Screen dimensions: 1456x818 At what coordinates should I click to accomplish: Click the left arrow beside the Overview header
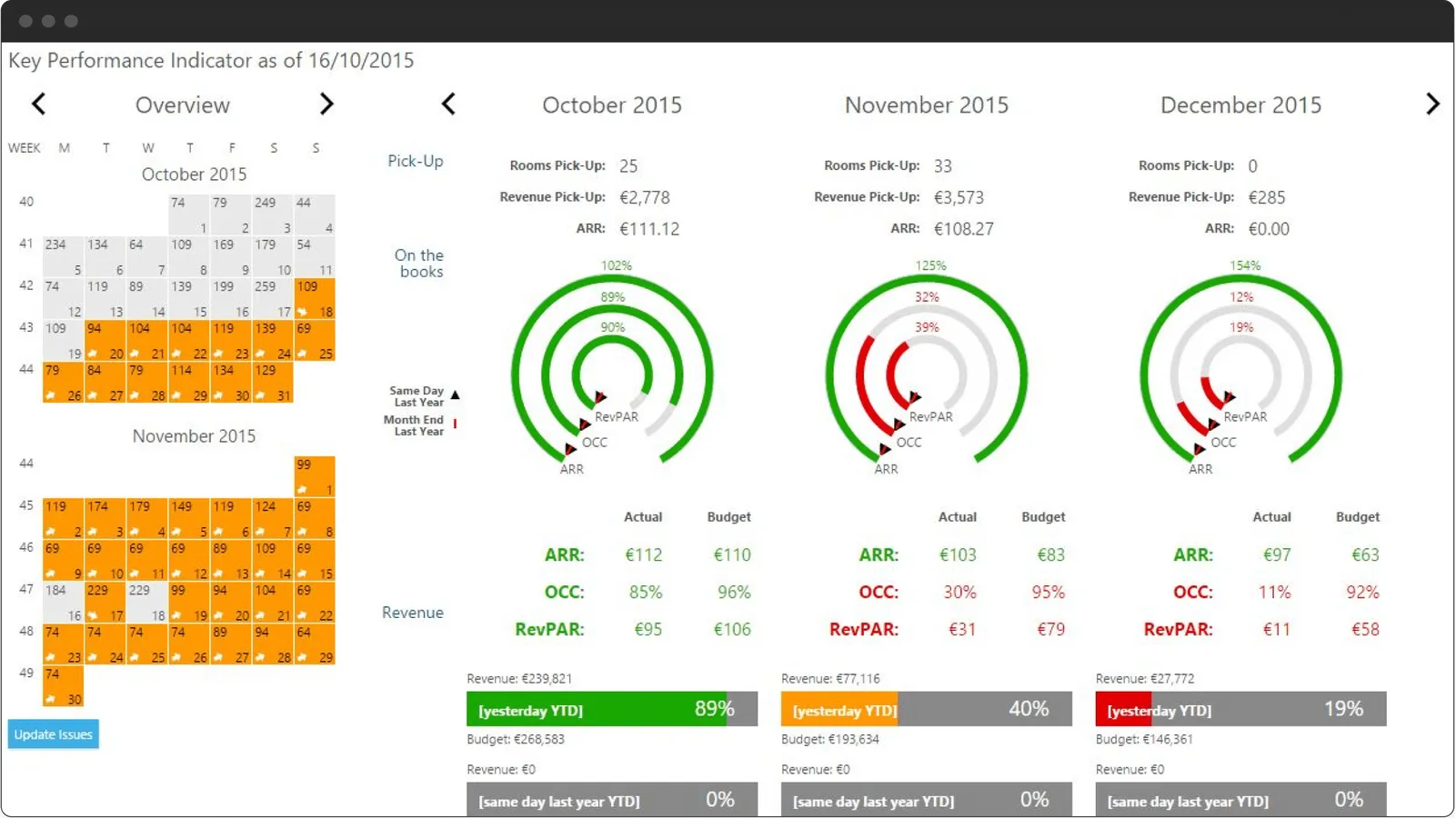[x=38, y=104]
